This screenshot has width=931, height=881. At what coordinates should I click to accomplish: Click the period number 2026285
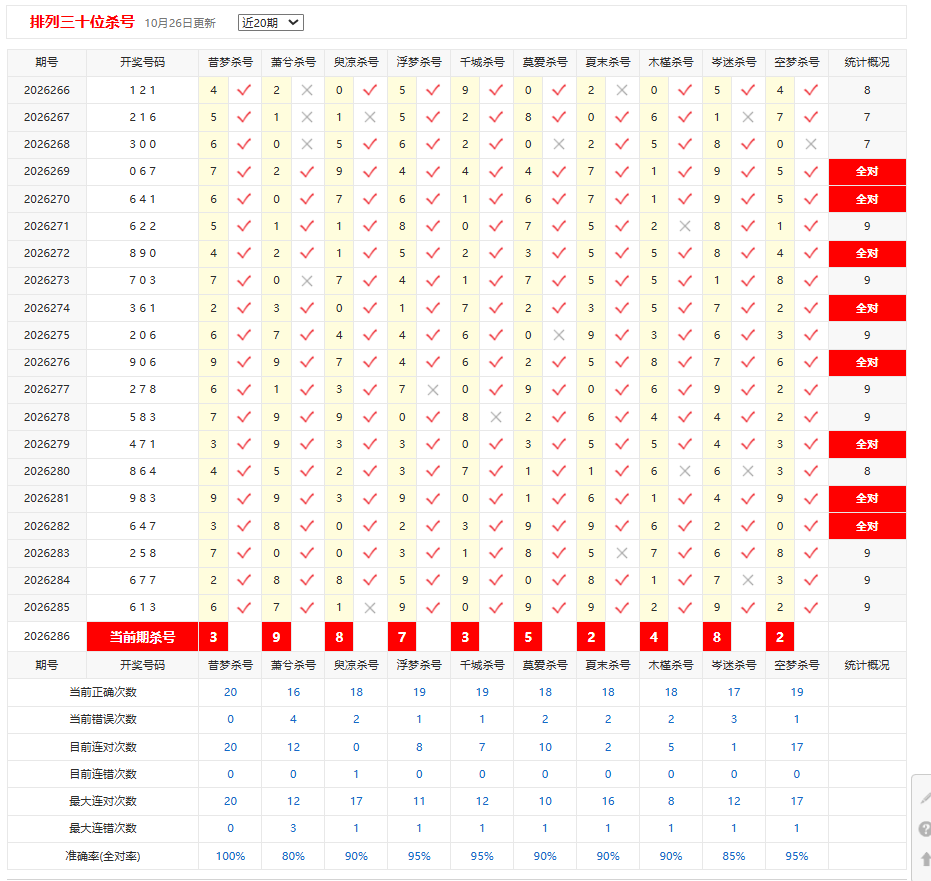[x=47, y=607]
